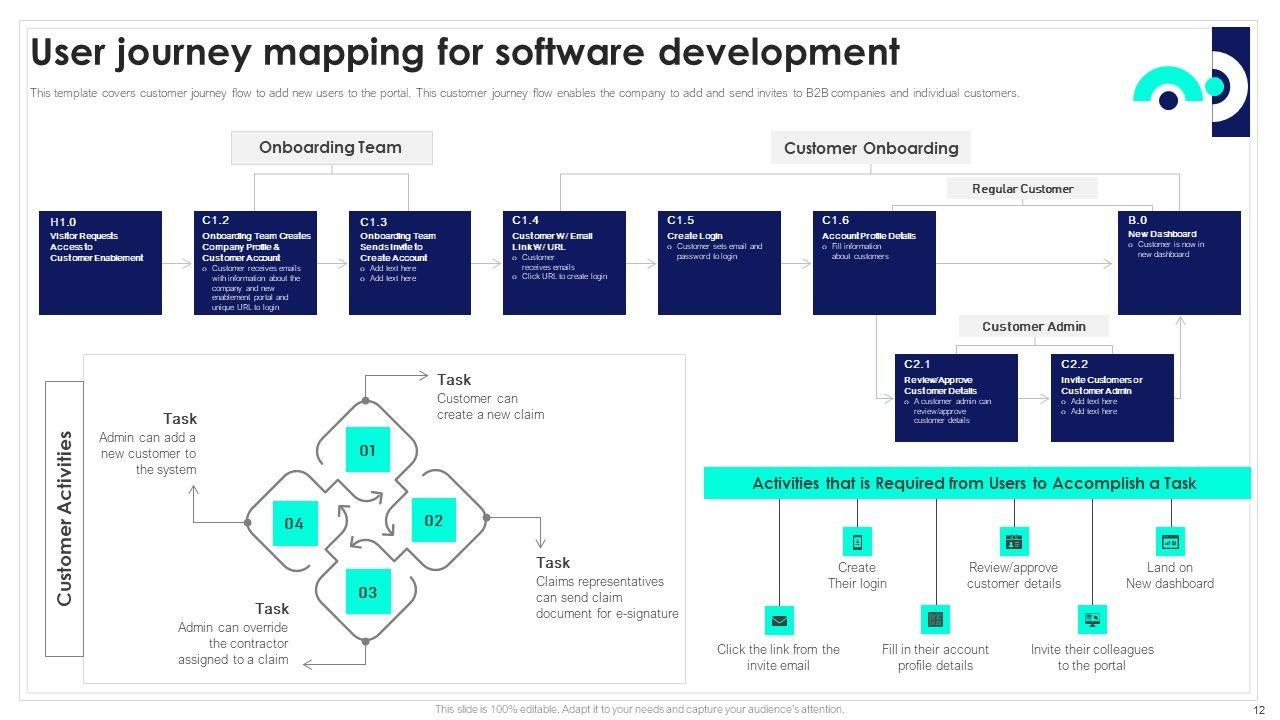The height and width of the screenshot is (720, 1280).
Task: Click the envelope icon above invite email text
Action: (779, 620)
